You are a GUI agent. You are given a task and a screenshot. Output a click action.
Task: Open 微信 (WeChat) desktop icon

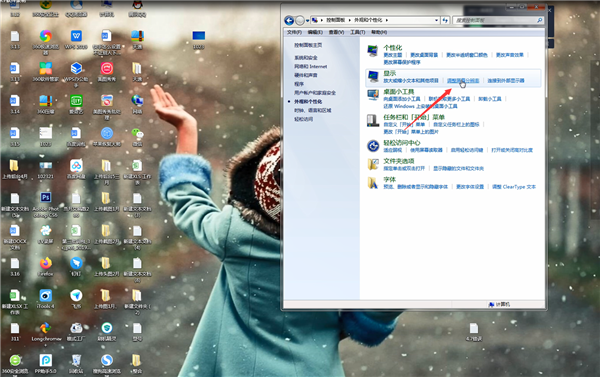coord(137,133)
